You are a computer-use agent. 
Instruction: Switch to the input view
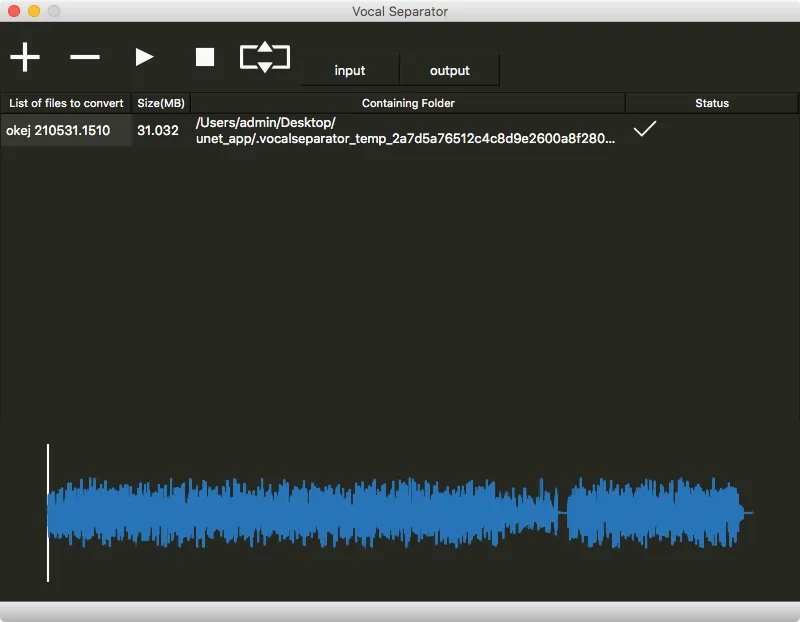pyautogui.click(x=349, y=70)
